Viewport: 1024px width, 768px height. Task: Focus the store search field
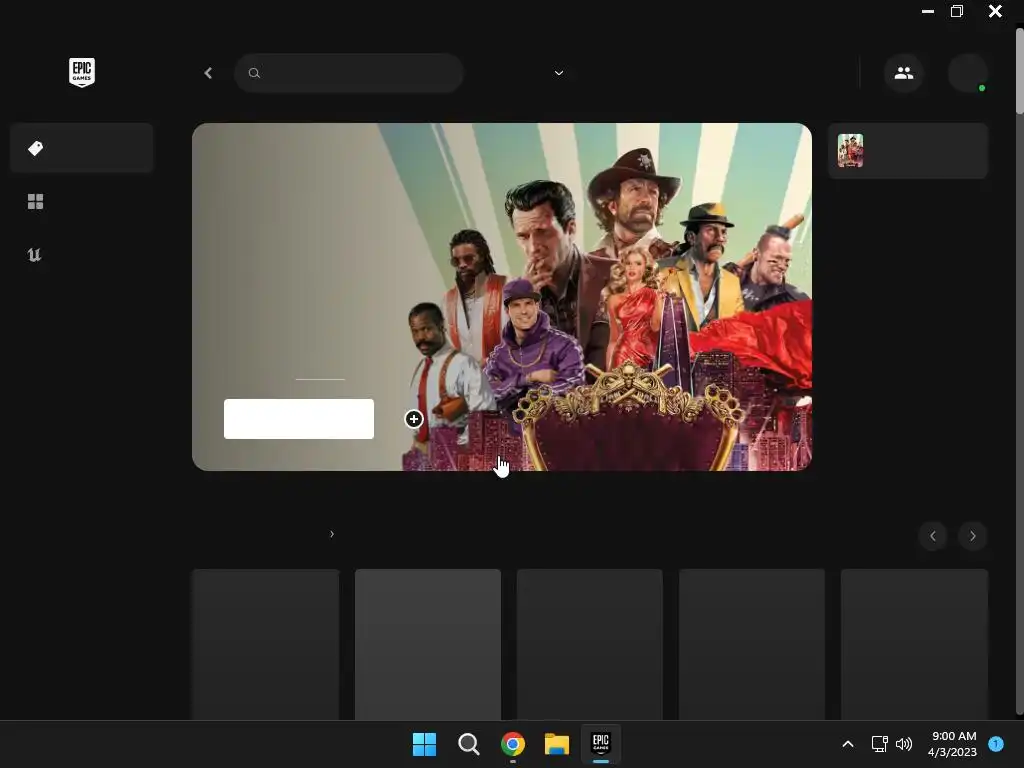349,73
